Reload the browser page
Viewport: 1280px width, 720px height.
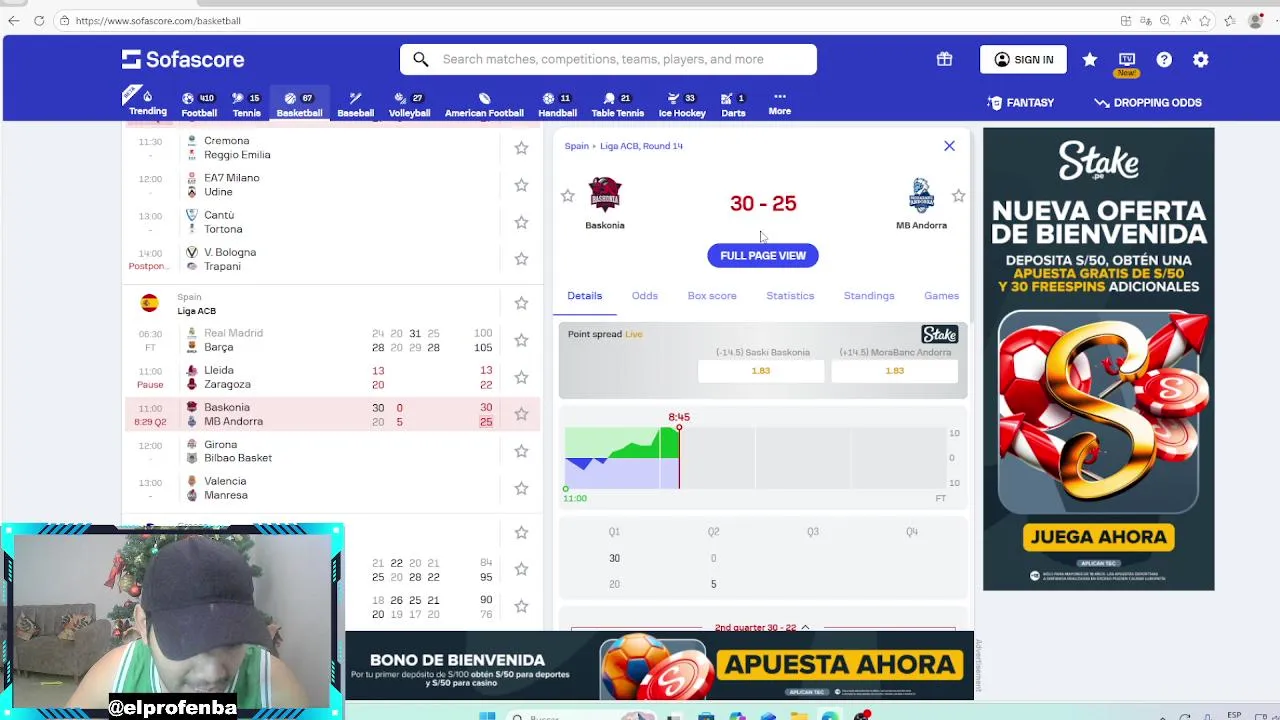39,20
